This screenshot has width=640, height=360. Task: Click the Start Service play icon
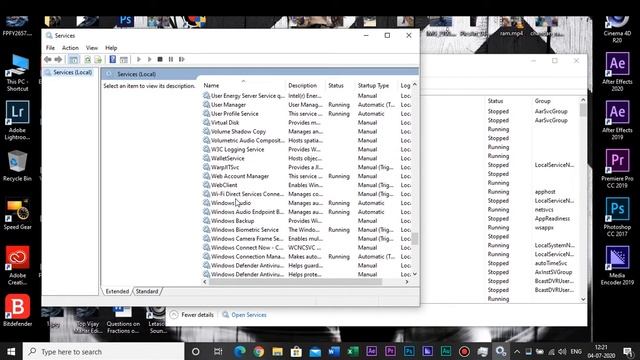tap(139, 60)
